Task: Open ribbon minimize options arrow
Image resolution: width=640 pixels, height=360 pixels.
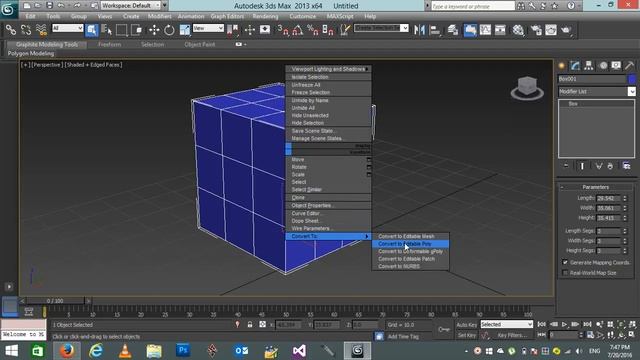Action: (245, 44)
